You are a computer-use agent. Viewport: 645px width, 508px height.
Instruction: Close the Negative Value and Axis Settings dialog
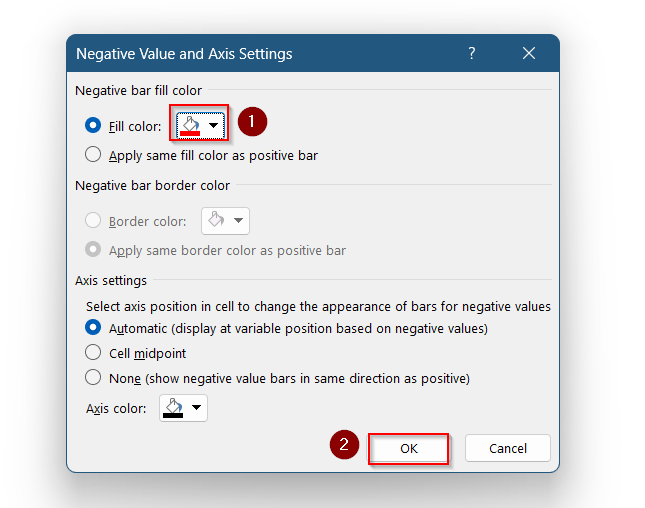(529, 53)
